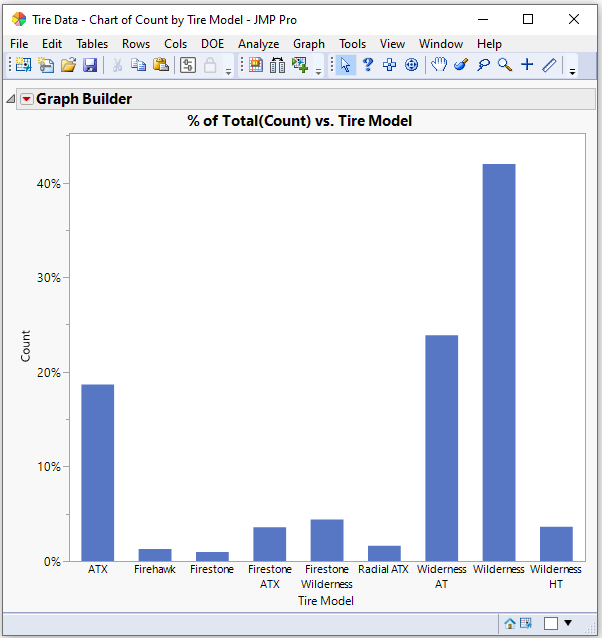
Task: Click the New Data Table toolbar icon
Action: pos(22,65)
